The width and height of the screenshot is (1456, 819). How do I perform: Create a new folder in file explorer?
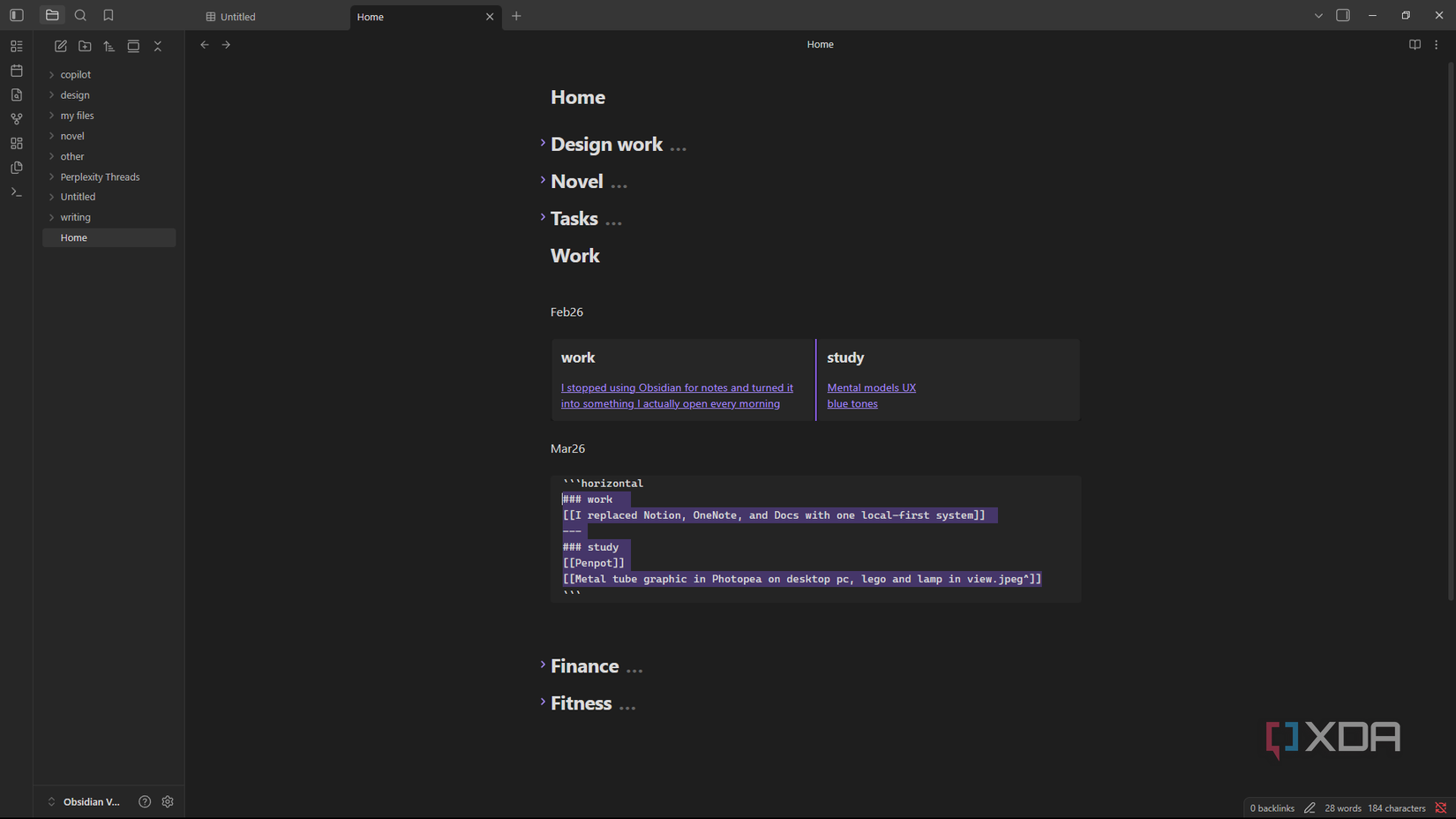coord(85,46)
